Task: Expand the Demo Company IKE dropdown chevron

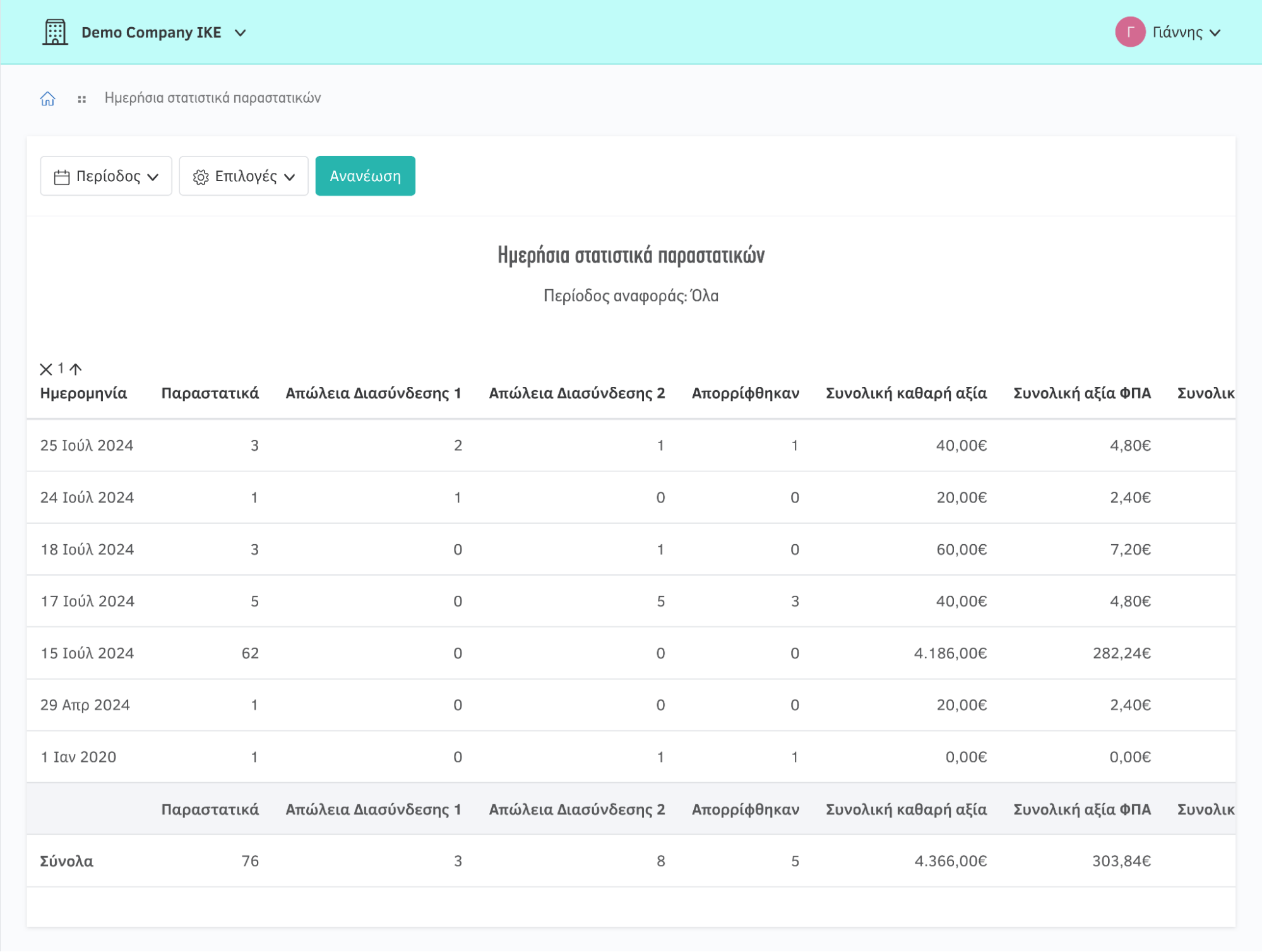Action: (241, 33)
